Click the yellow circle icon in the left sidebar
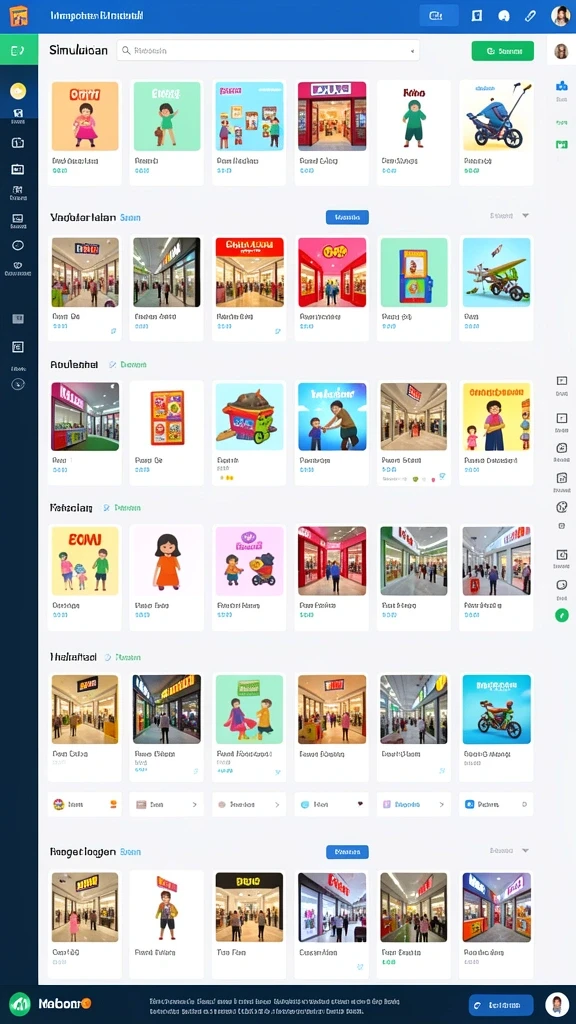The image size is (576, 1024). (18, 91)
